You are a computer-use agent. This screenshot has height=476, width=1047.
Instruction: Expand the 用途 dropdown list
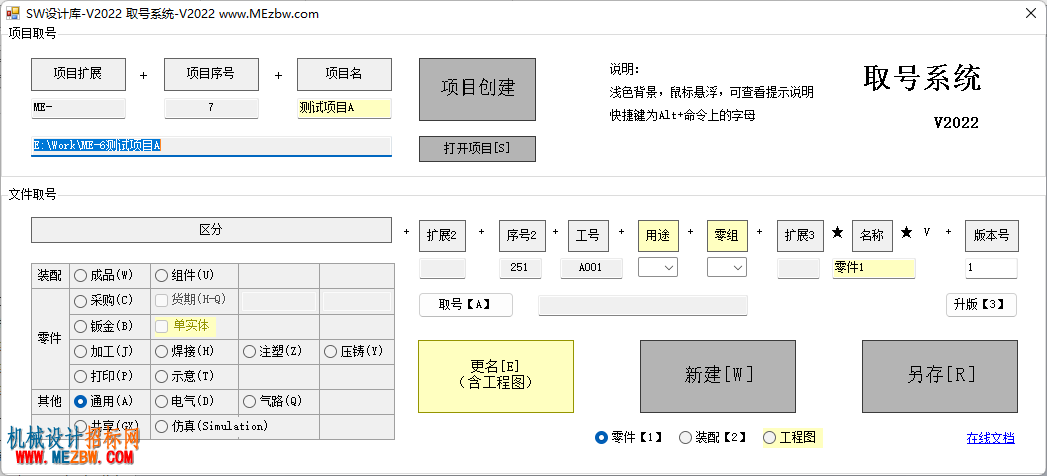(658, 267)
